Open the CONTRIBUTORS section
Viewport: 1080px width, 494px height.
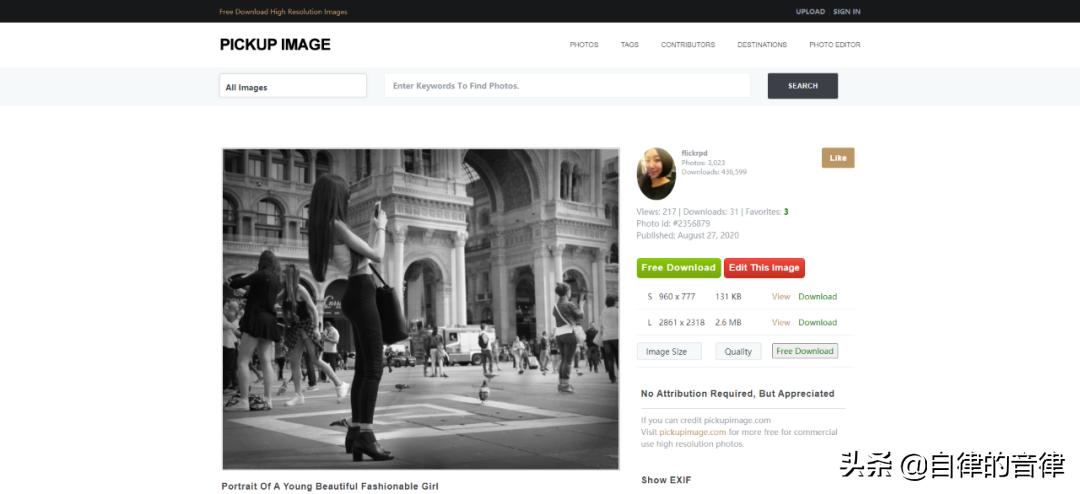point(688,45)
